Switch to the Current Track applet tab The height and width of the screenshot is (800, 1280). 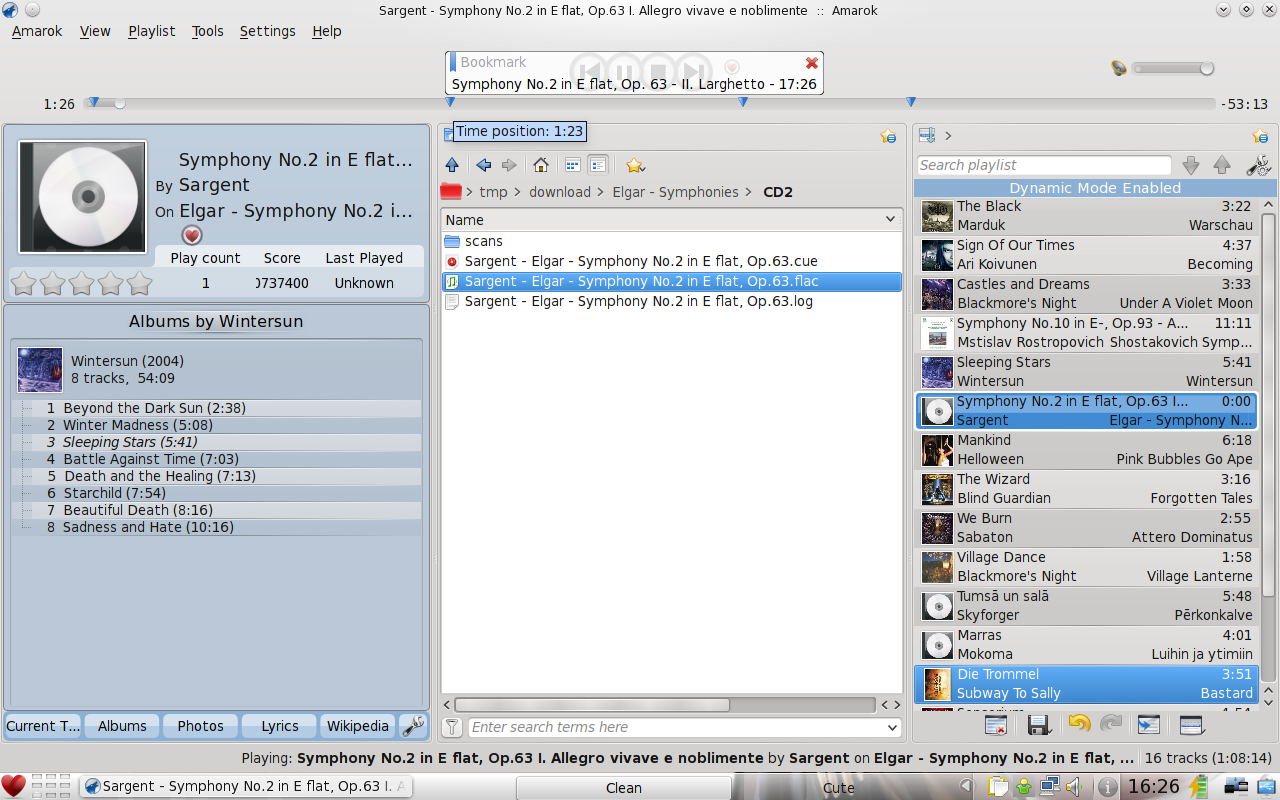tap(43, 726)
